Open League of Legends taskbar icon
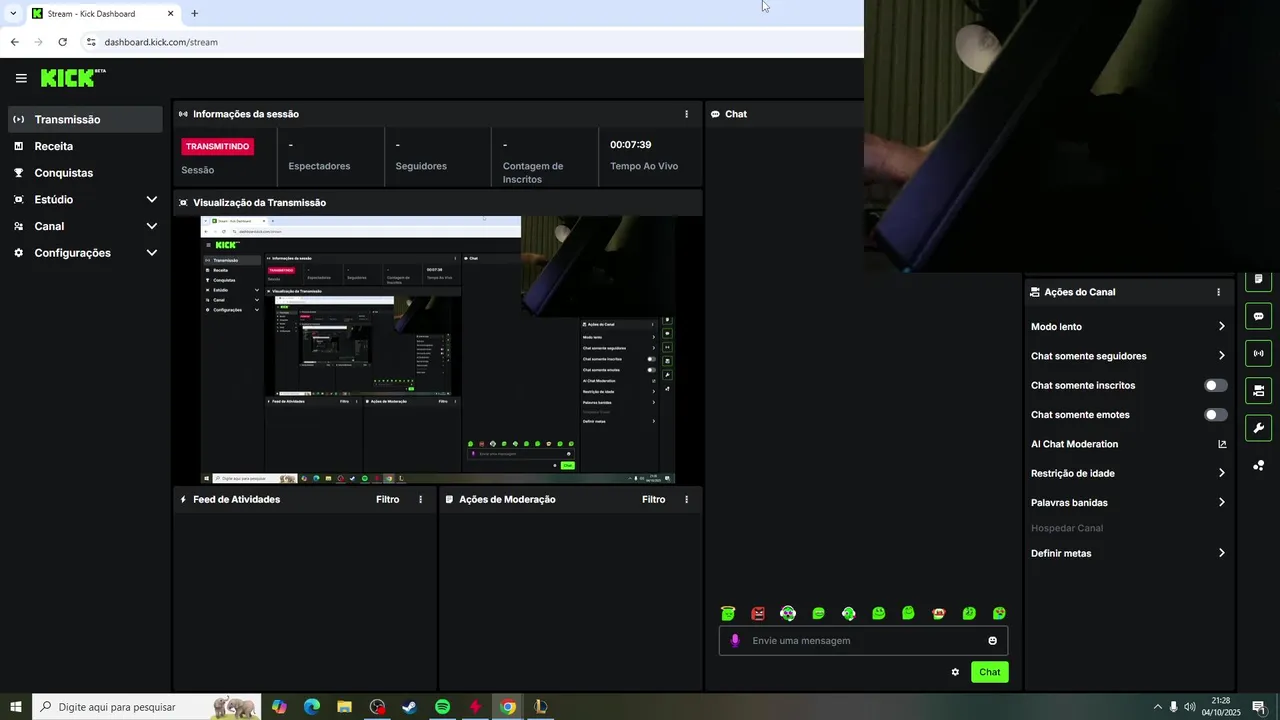The height and width of the screenshot is (720, 1280). 540,707
